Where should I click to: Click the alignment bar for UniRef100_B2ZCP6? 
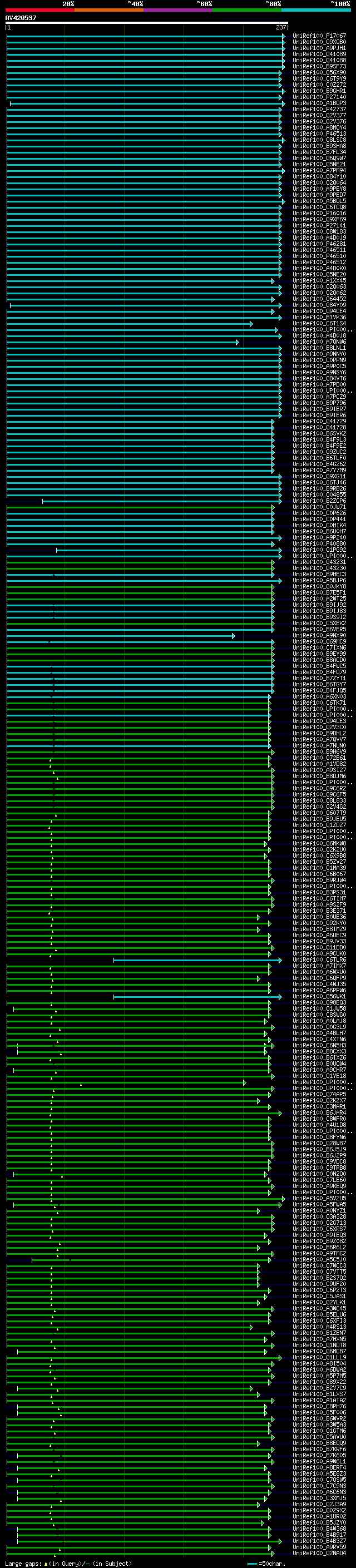pos(162,501)
